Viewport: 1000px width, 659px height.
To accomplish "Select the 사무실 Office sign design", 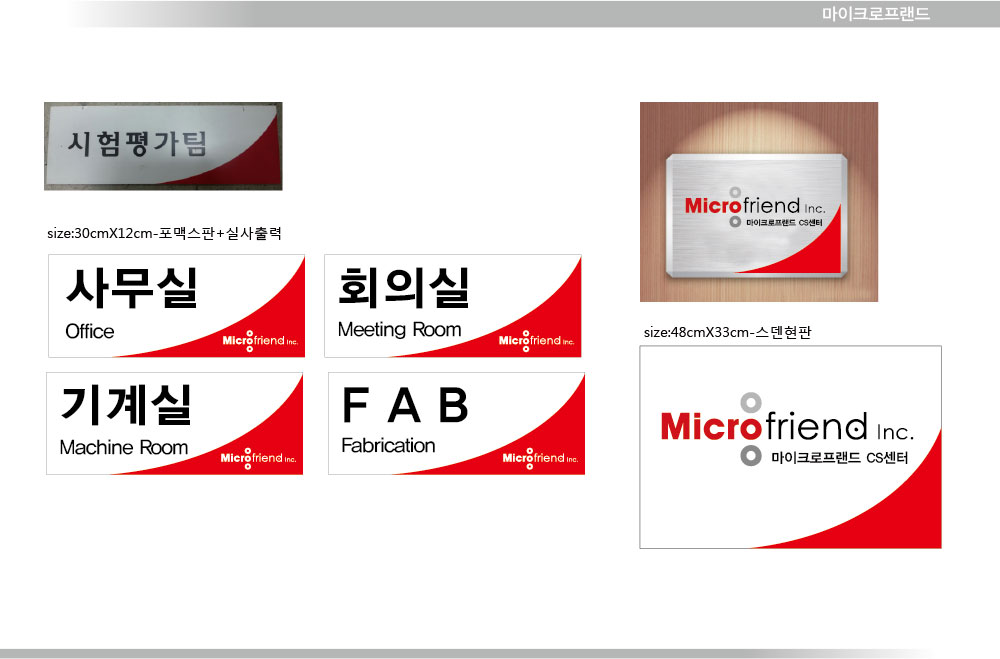I will [x=177, y=306].
